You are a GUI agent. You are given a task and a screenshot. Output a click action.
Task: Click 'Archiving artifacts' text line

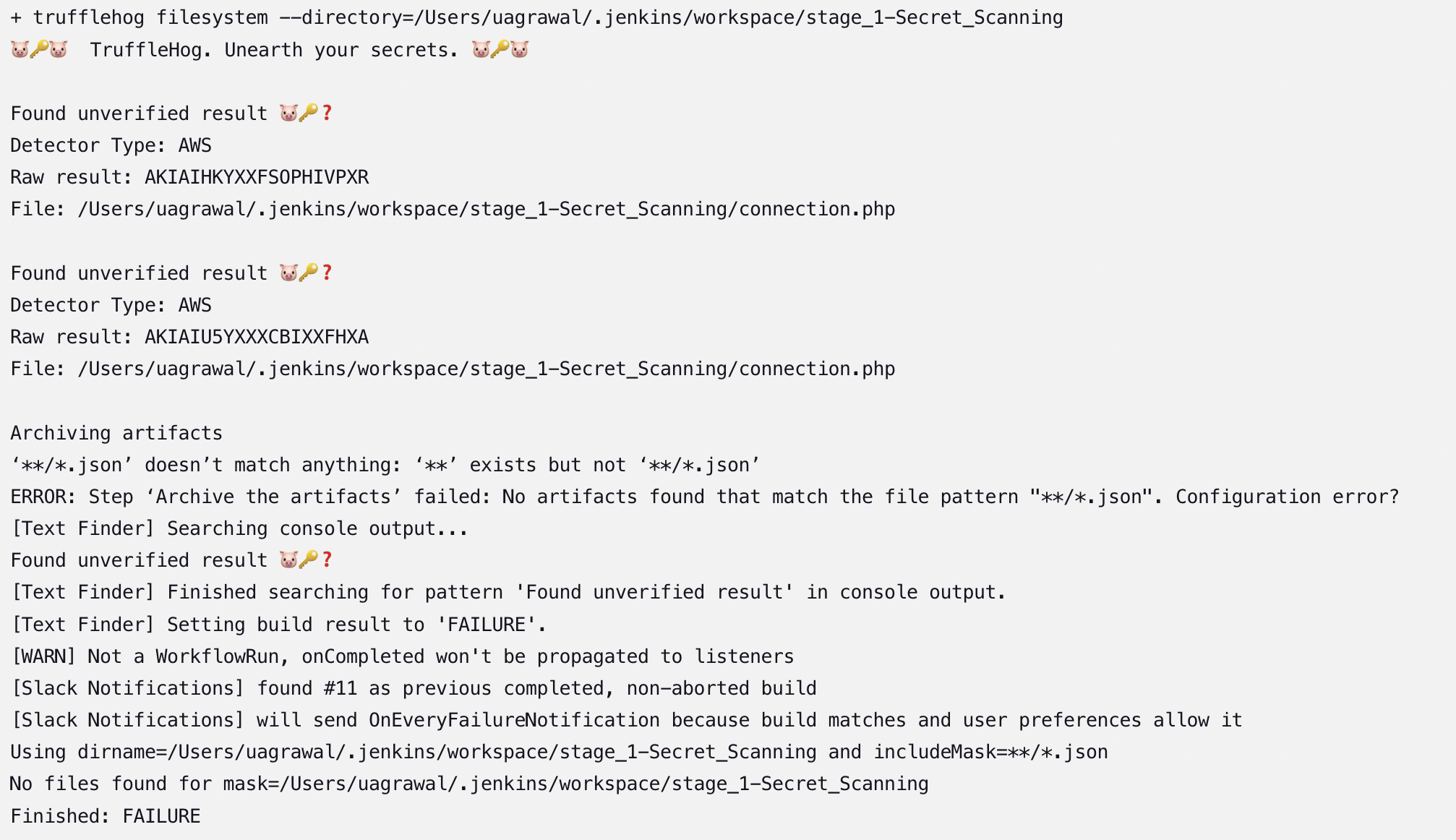pos(116,433)
